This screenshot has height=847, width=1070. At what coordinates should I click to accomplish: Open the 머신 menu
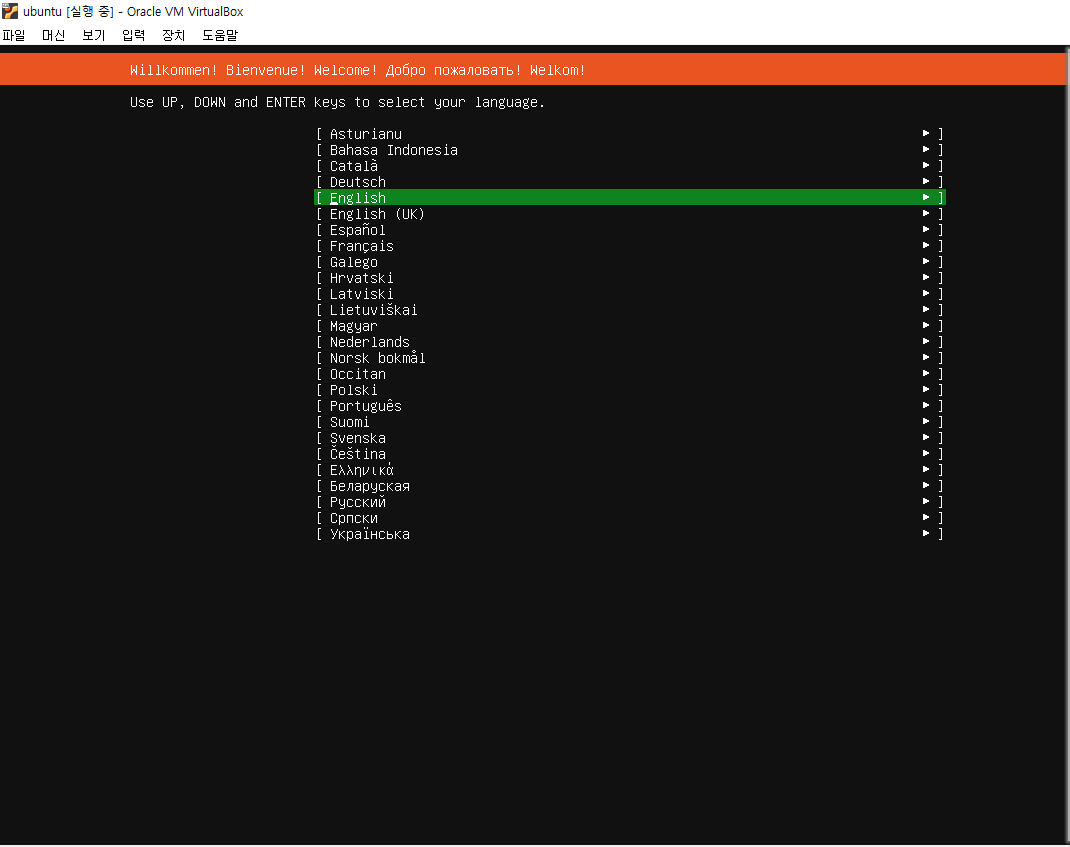point(53,35)
